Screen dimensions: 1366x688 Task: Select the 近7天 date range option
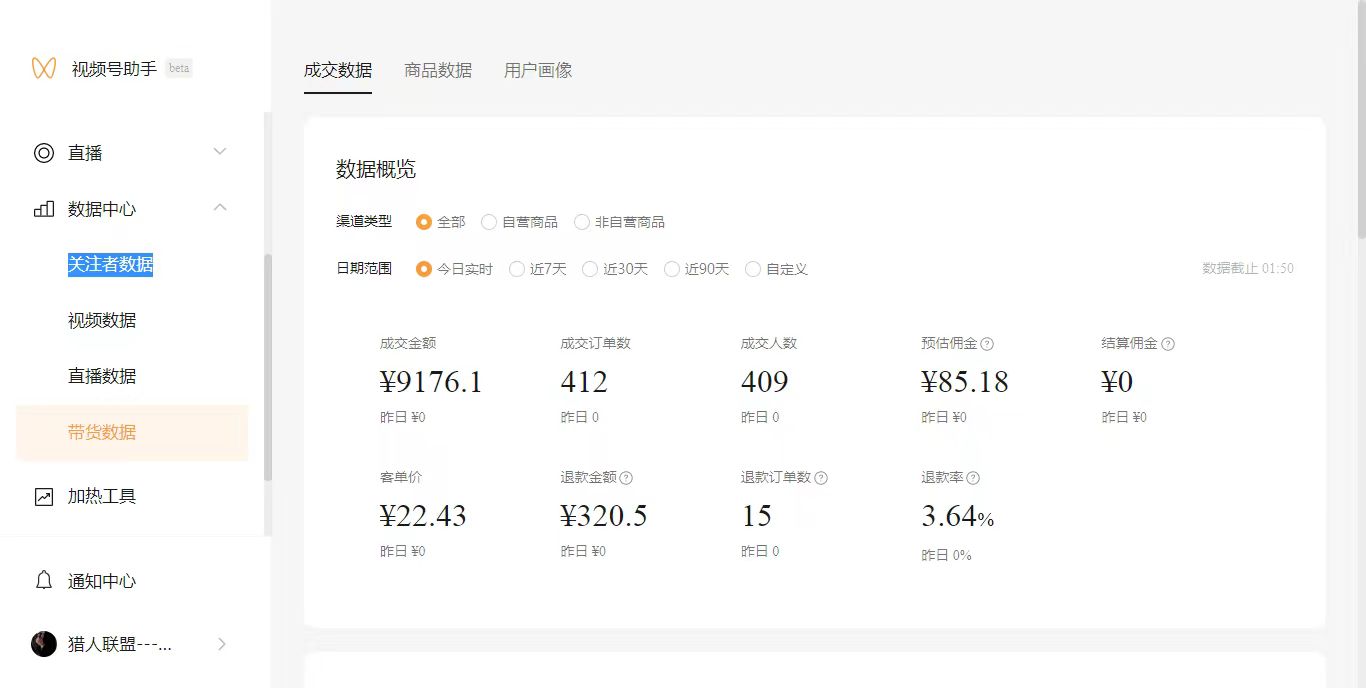517,269
